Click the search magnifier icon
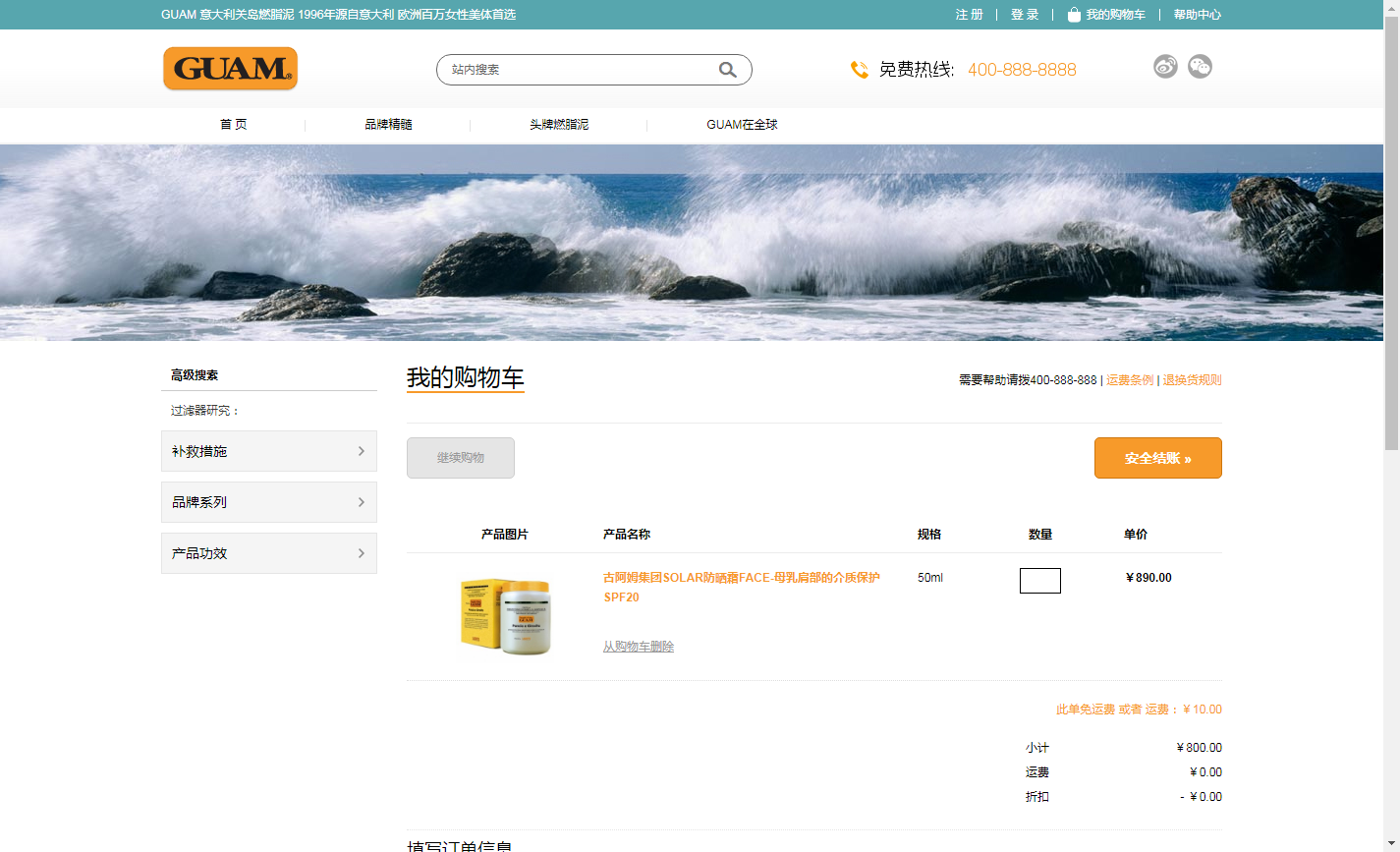 [x=727, y=70]
